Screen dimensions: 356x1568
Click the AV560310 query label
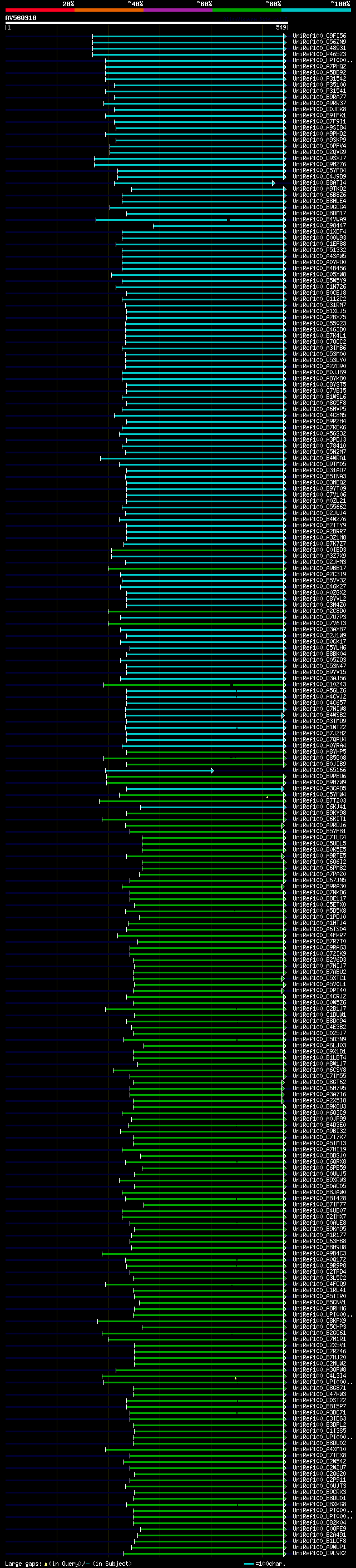[21, 18]
